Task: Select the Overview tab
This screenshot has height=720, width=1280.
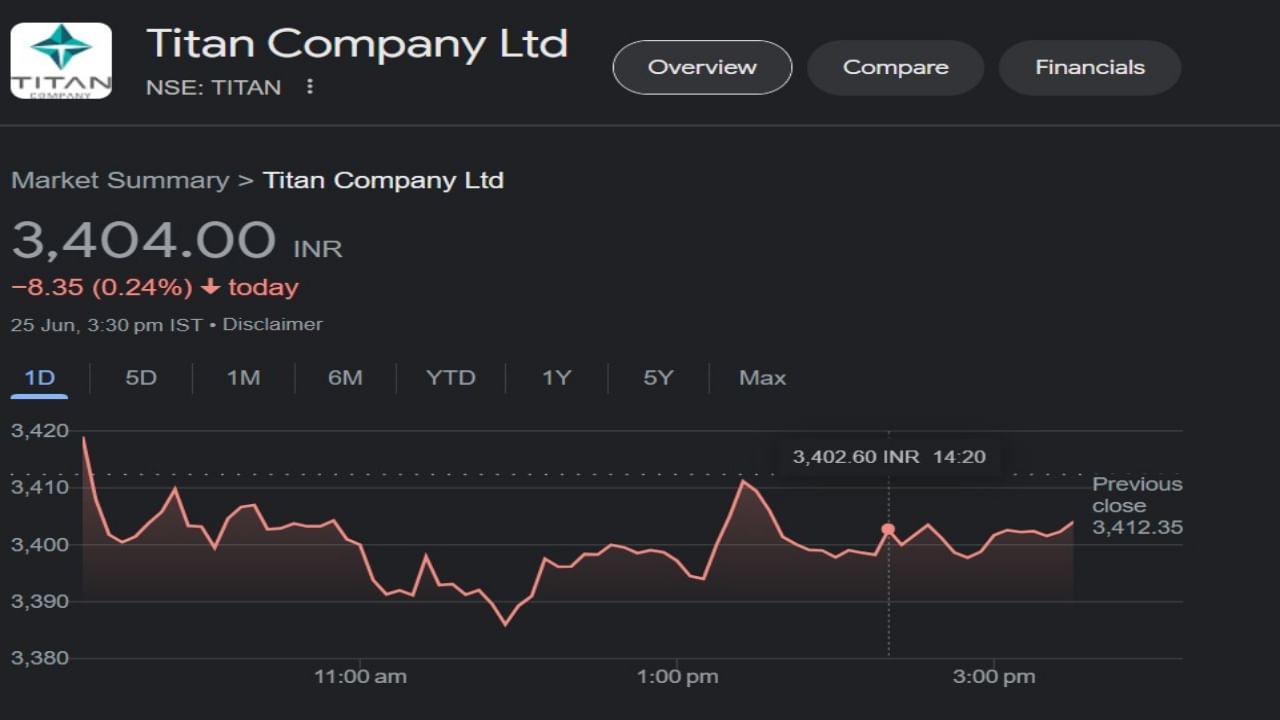Action: coord(702,67)
